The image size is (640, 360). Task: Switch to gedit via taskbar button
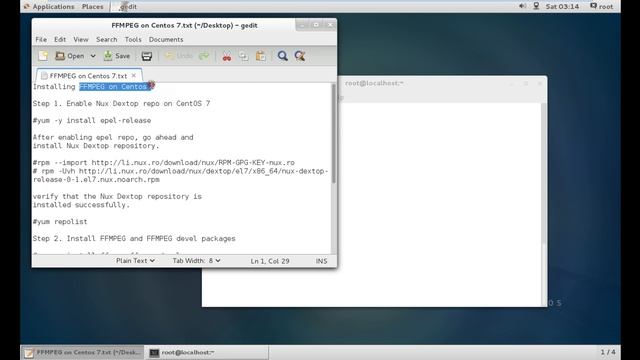coord(83,352)
